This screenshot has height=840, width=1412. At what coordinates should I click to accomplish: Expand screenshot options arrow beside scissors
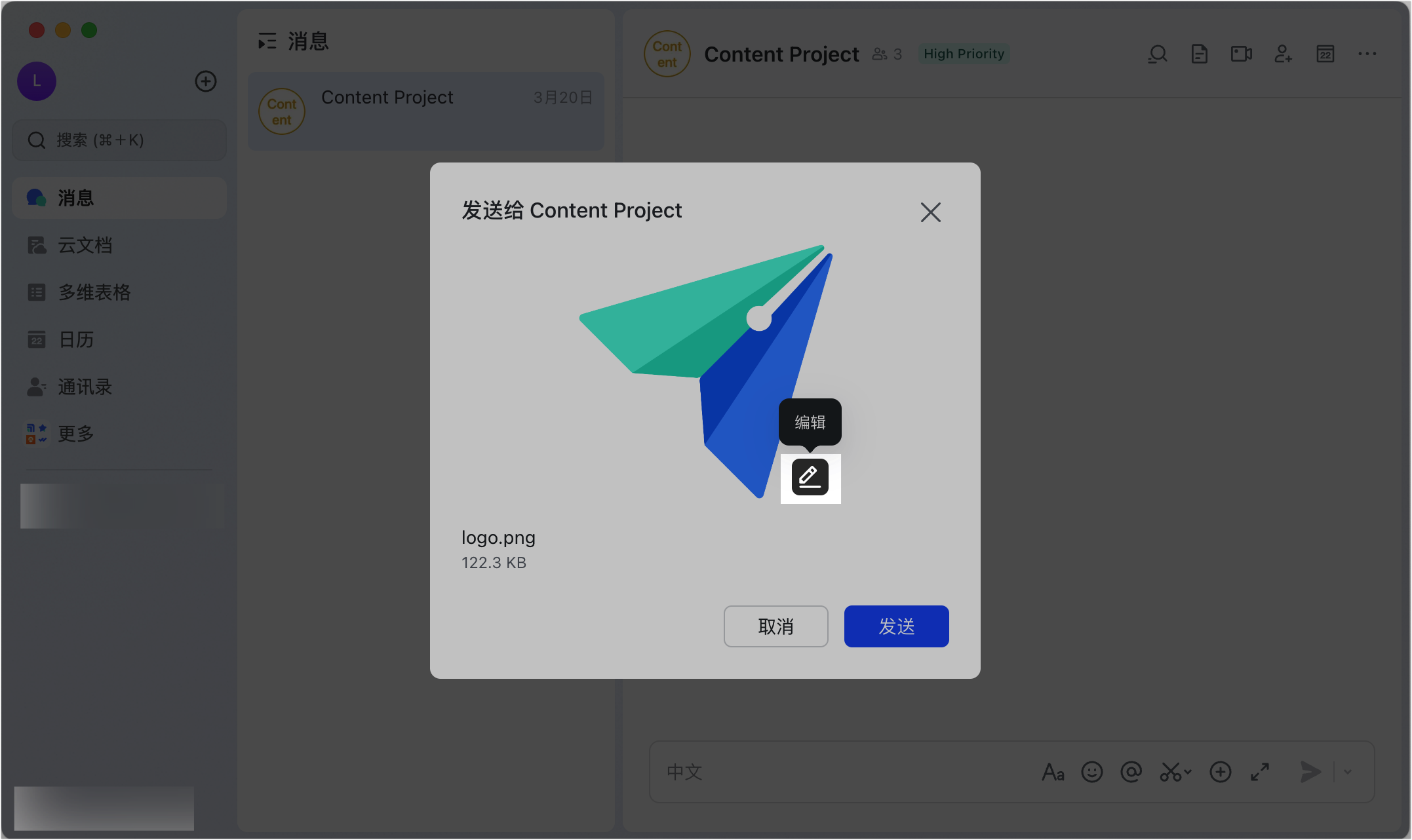click(x=1188, y=772)
